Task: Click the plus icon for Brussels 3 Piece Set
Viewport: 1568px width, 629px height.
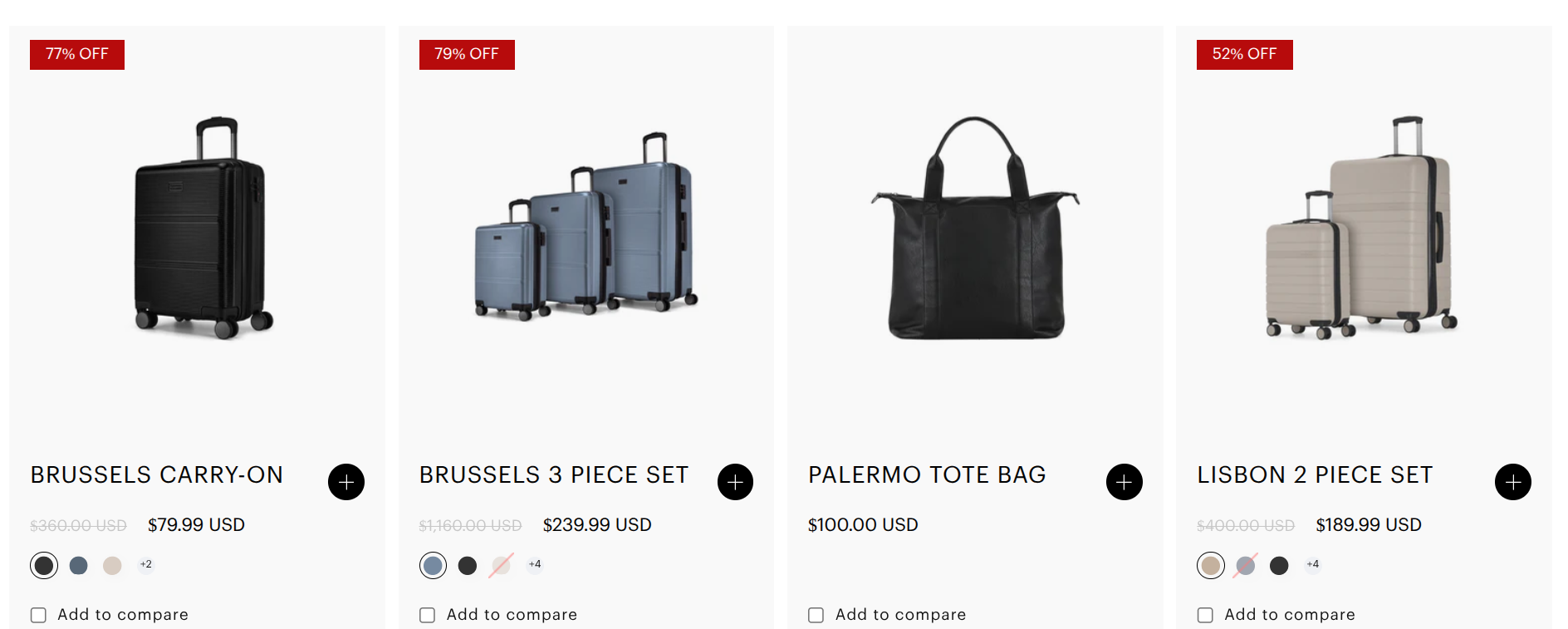Action: 735,482
